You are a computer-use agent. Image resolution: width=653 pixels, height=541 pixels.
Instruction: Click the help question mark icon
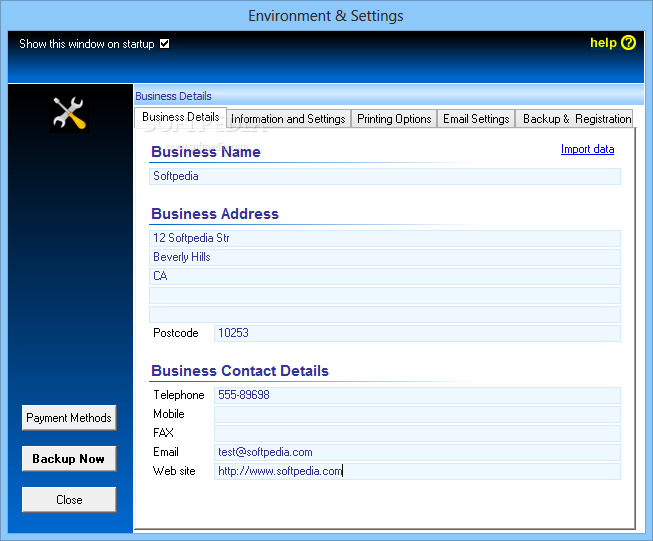tap(628, 42)
